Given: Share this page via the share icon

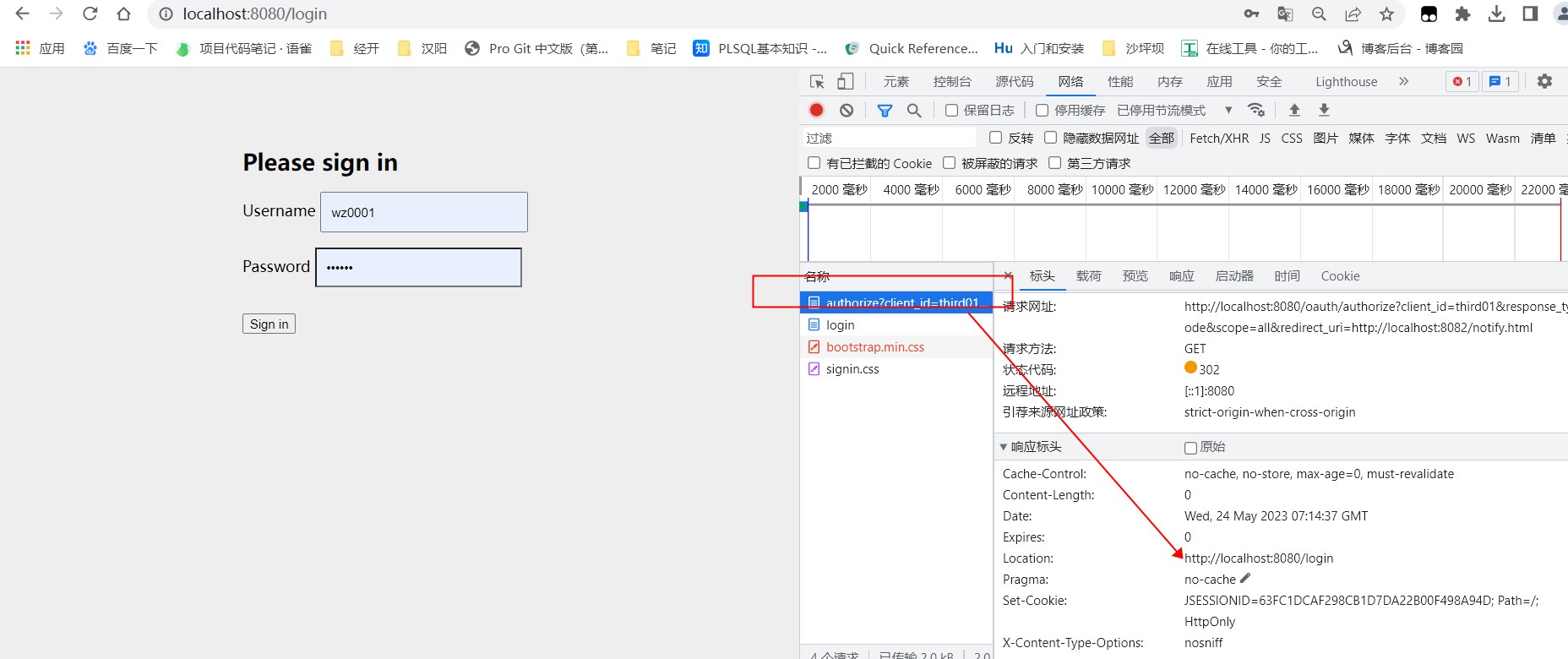Looking at the screenshot, I should coord(1353,14).
